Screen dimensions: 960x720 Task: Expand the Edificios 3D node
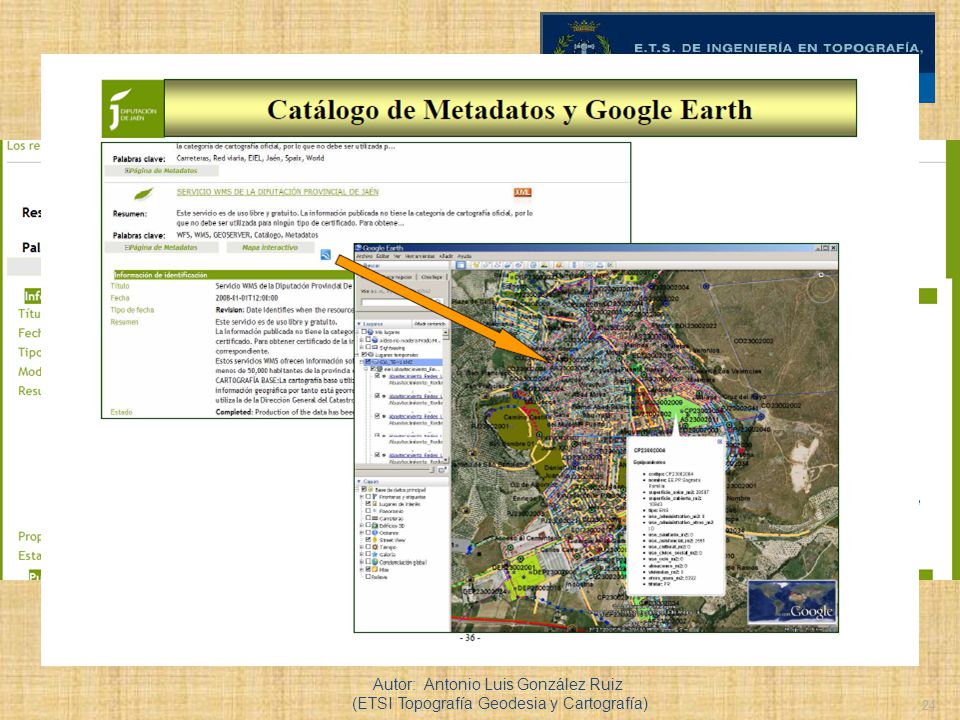[361, 525]
